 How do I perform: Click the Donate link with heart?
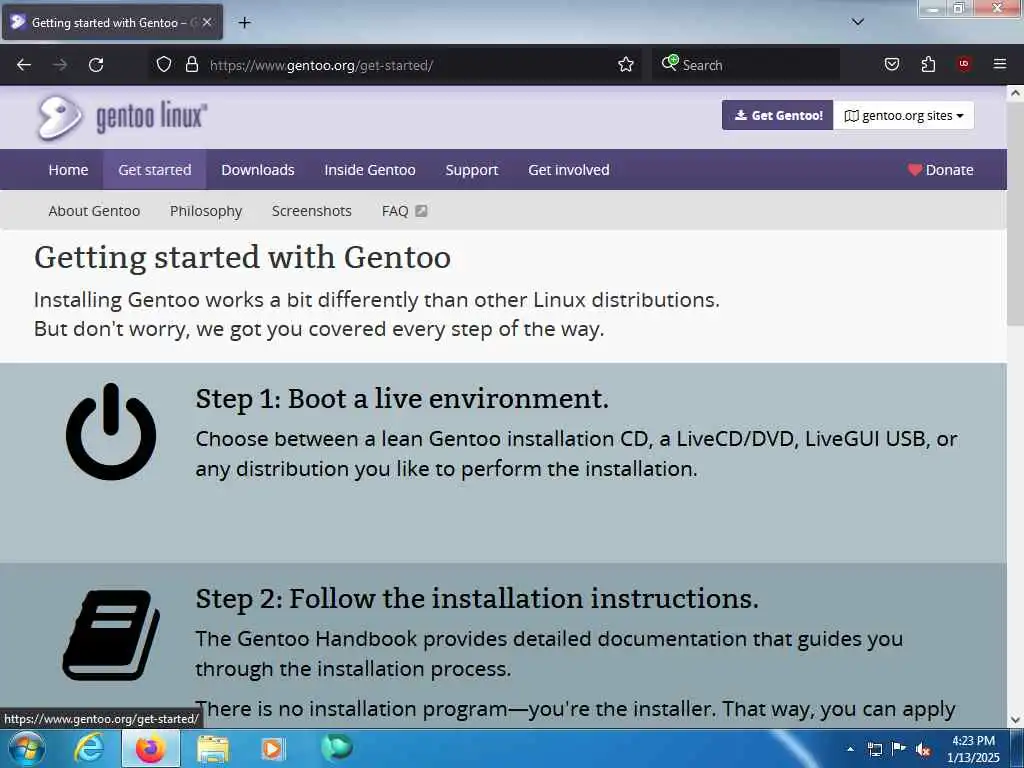pyautogui.click(x=940, y=170)
